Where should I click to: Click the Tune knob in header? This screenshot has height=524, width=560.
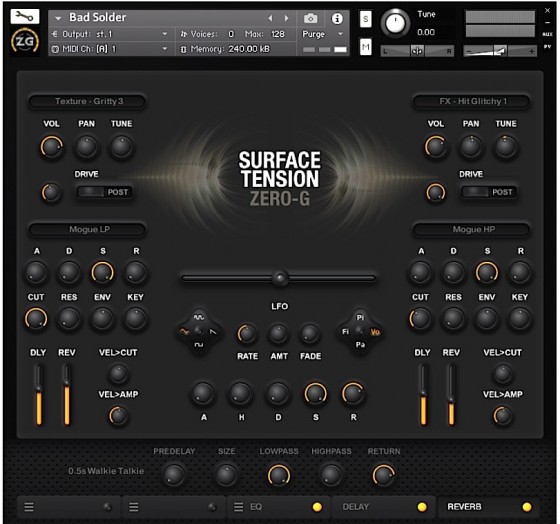tap(395, 24)
